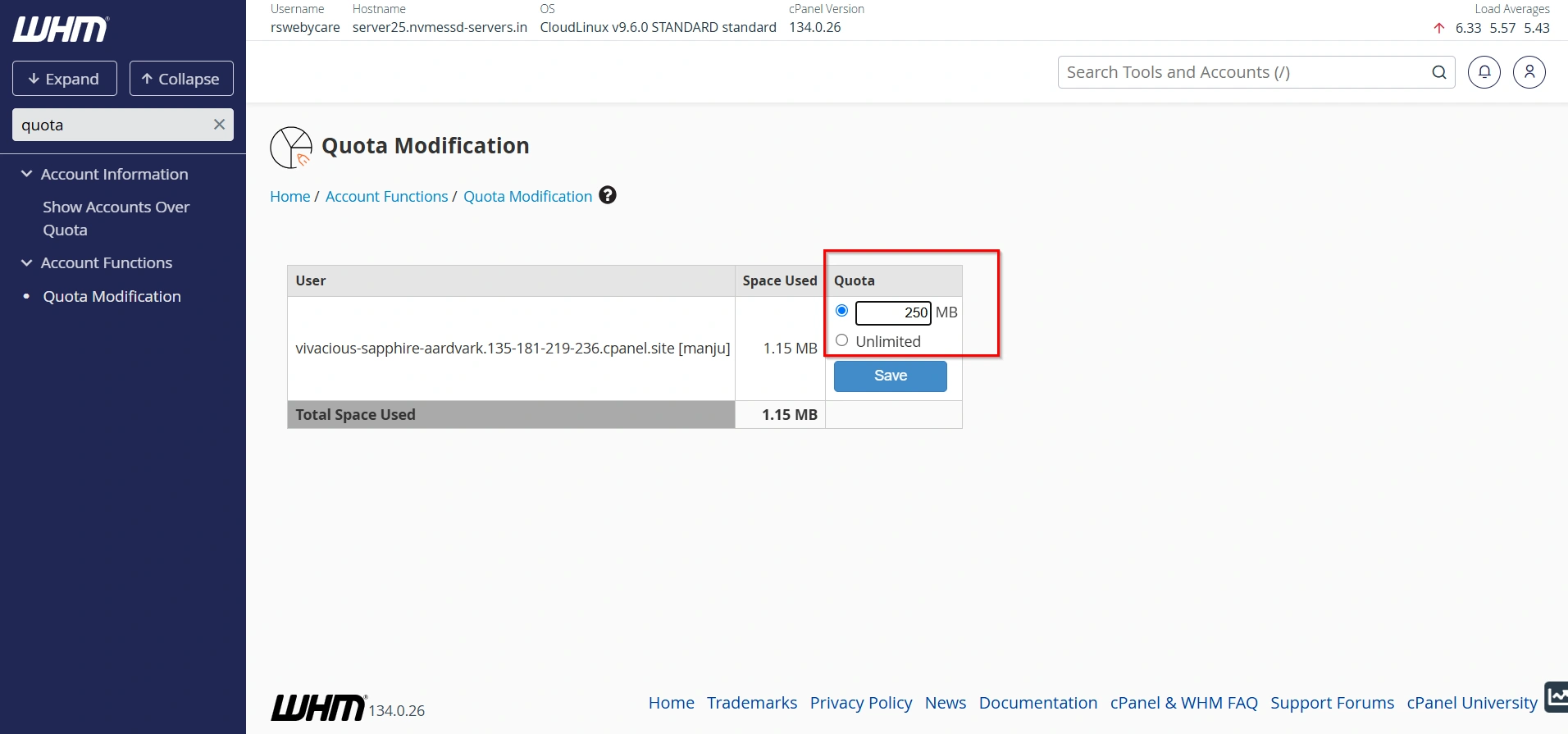Click the Quota Modification pie chart icon
Image resolution: width=1568 pixels, height=734 pixels.
[x=291, y=148]
